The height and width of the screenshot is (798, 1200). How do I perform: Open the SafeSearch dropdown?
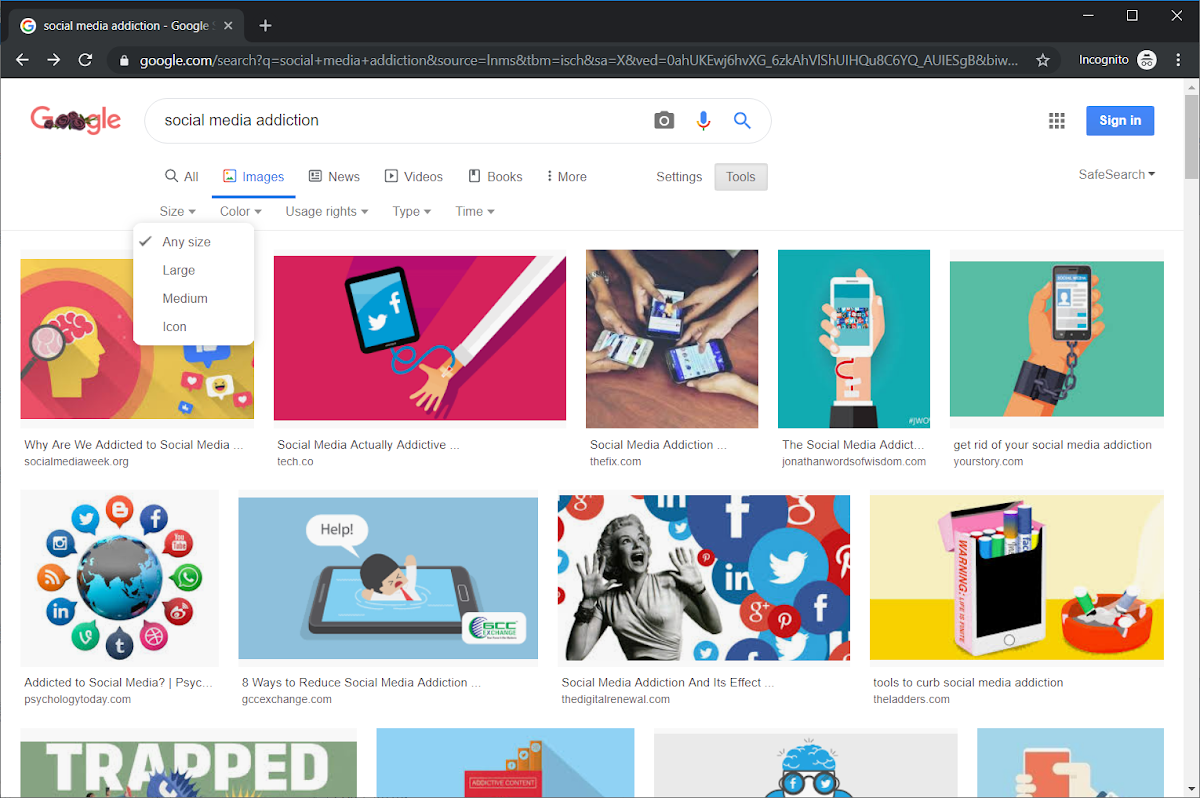click(1116, 174)
